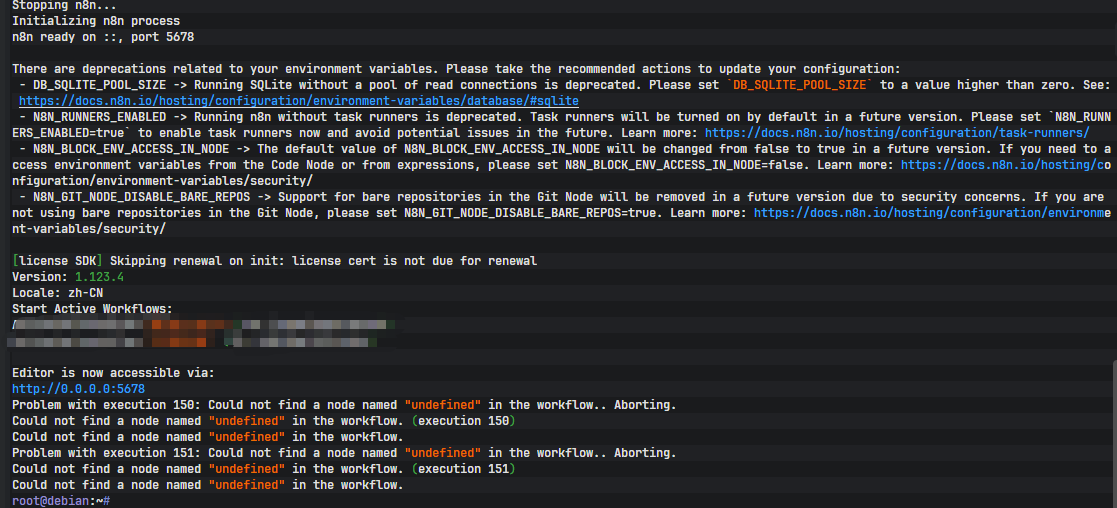Image resolution: width=1117 pixels, height=508 pixels.
Task: Click the green version number 1.123.4
Action: pos(99,277)
